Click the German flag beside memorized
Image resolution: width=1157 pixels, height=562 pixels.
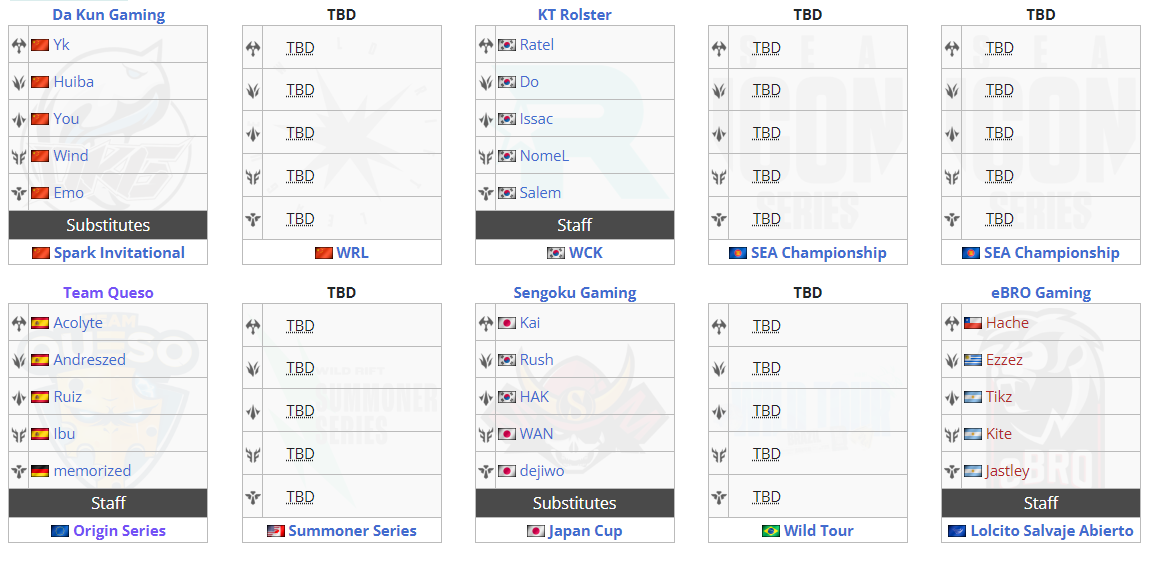tap(40, 471)
